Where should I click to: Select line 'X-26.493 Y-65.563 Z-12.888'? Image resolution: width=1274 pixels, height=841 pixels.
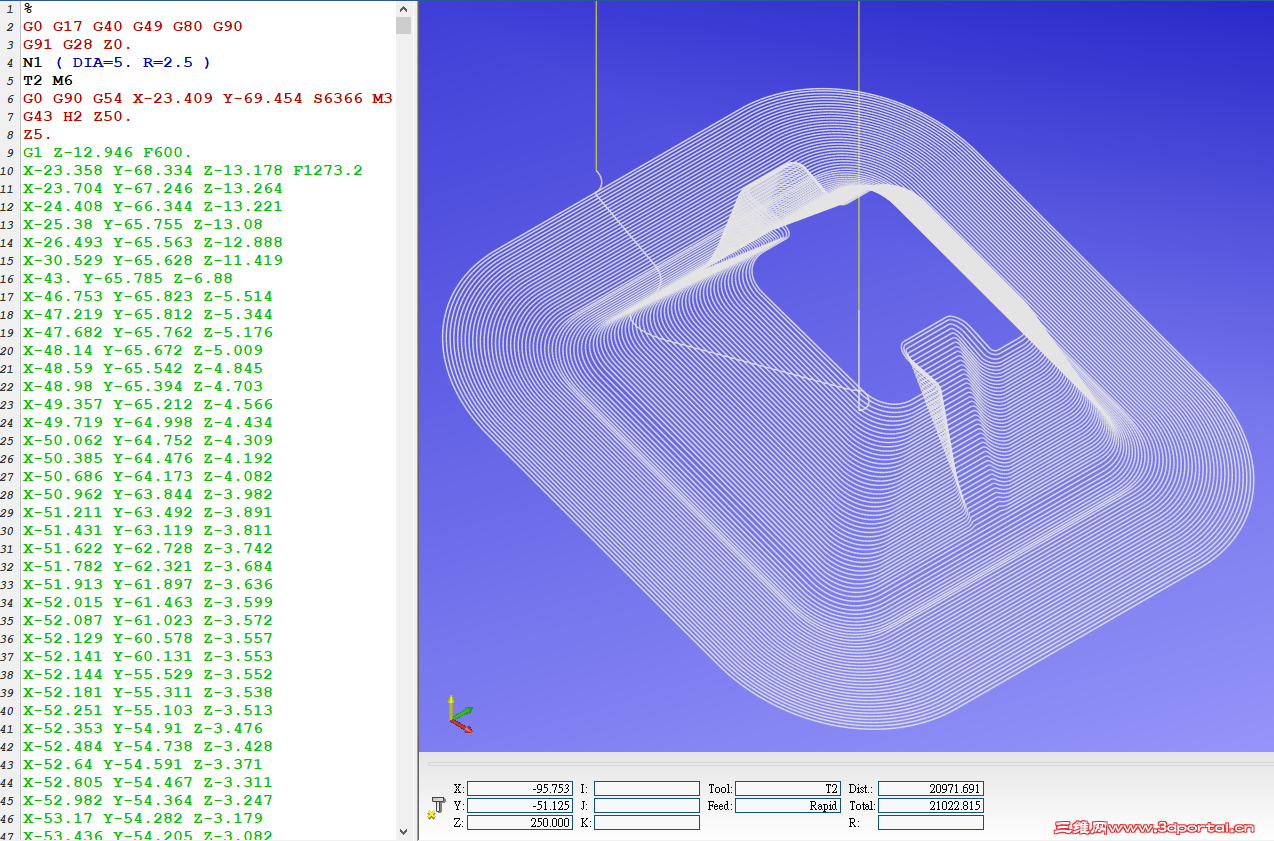coord(152,242)
